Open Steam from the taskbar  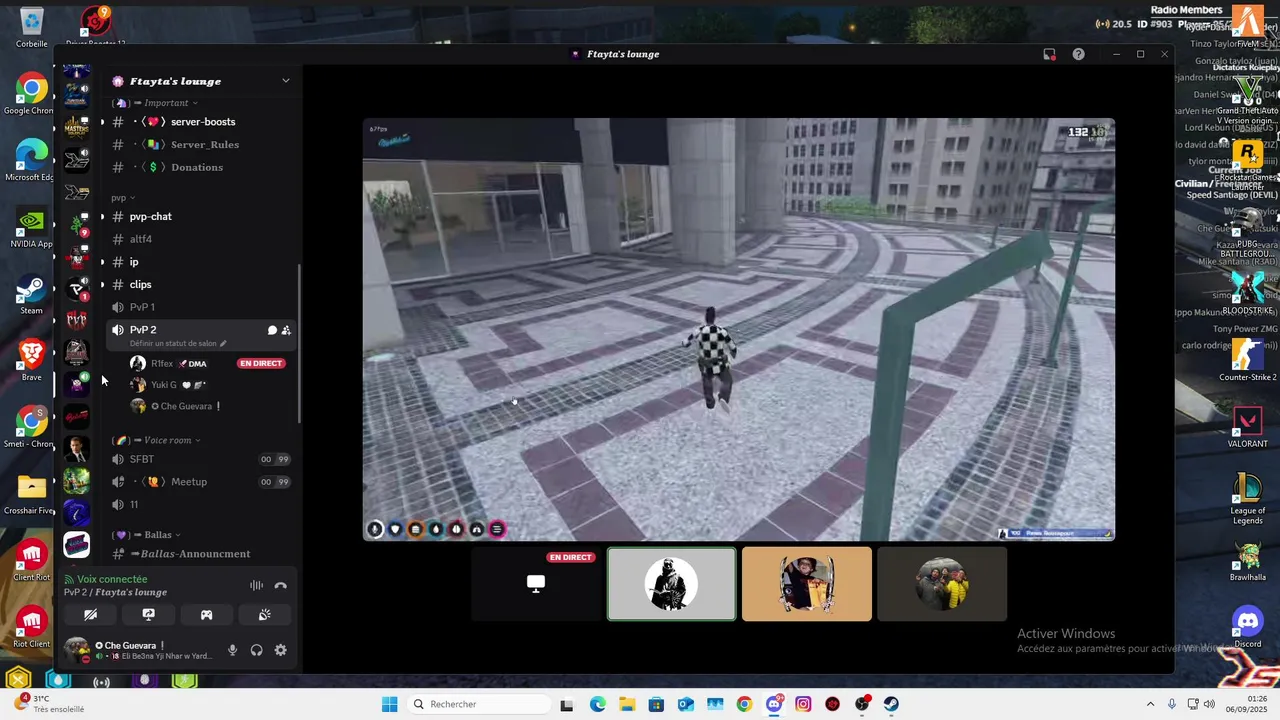pyautogui.click(x=891, y=704)
